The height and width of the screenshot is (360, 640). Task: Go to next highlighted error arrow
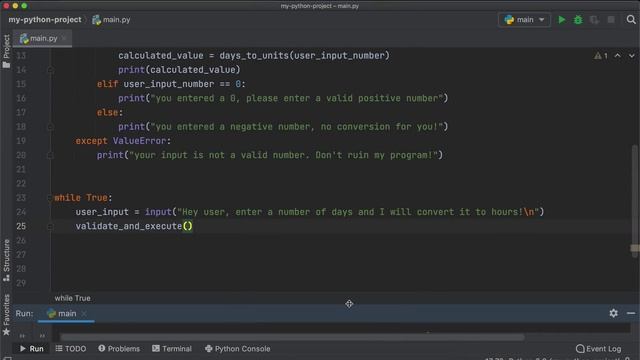point(631,56)
